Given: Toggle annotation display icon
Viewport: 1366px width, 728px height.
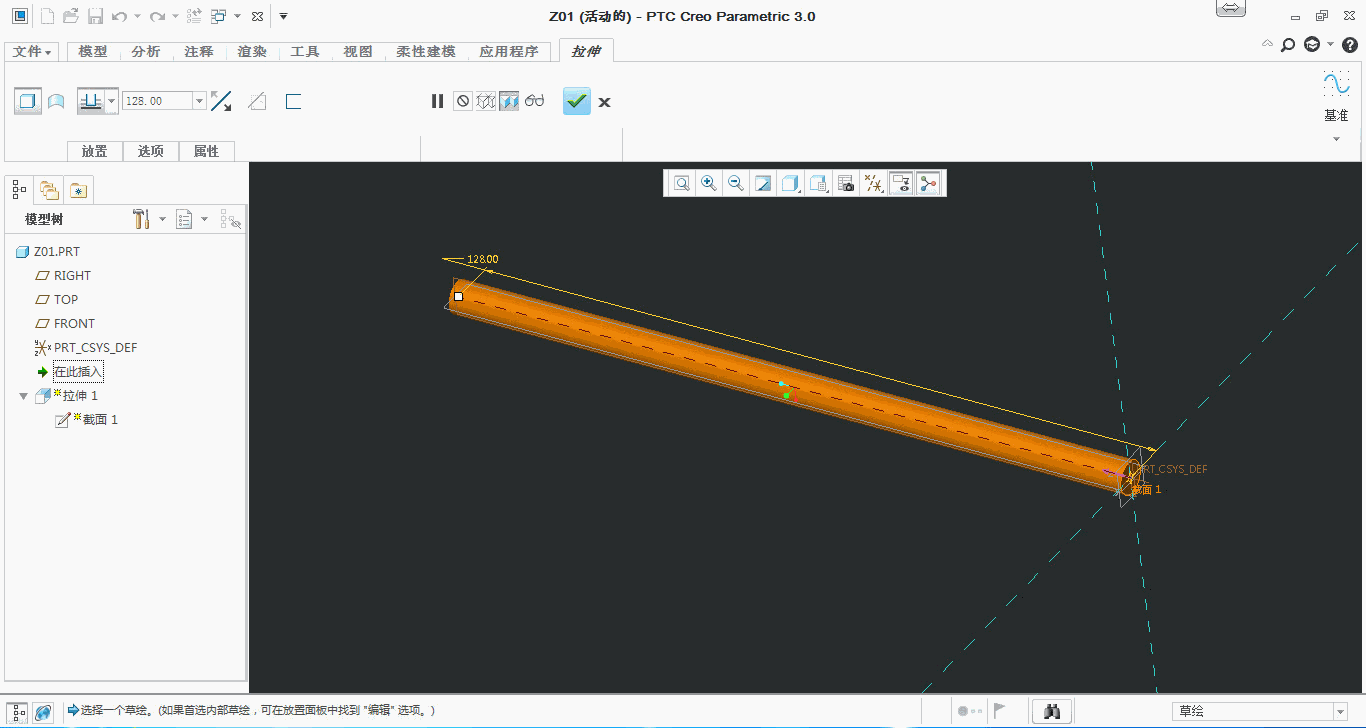Looking at the screenshot, I should [901, 183].
